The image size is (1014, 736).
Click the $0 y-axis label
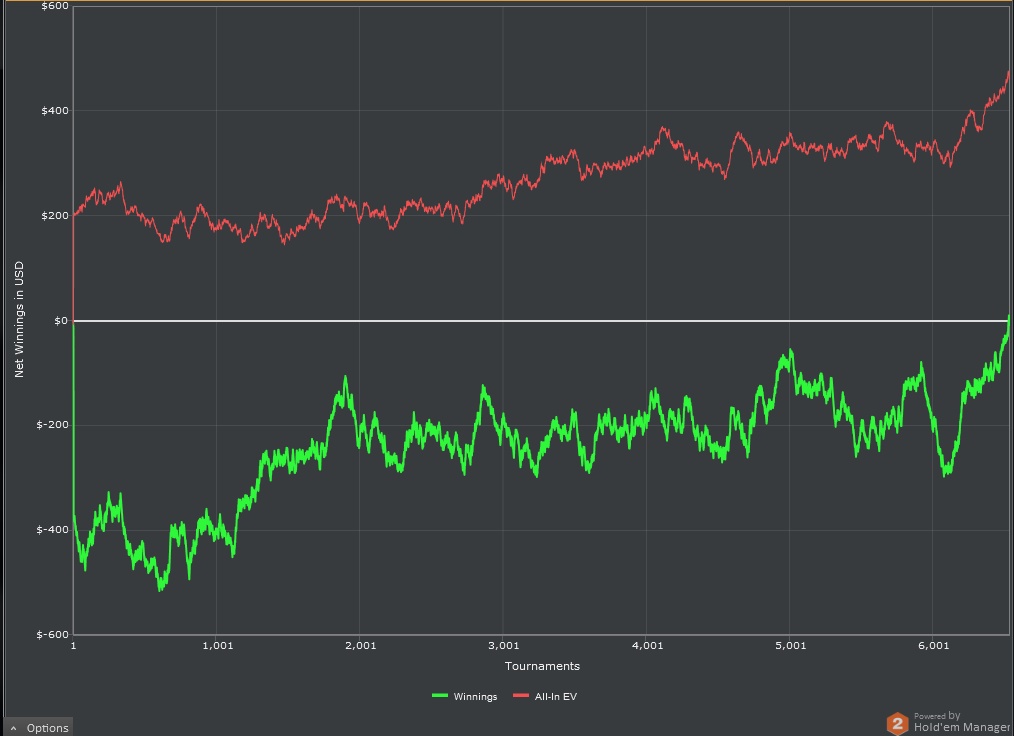point(60,321)
